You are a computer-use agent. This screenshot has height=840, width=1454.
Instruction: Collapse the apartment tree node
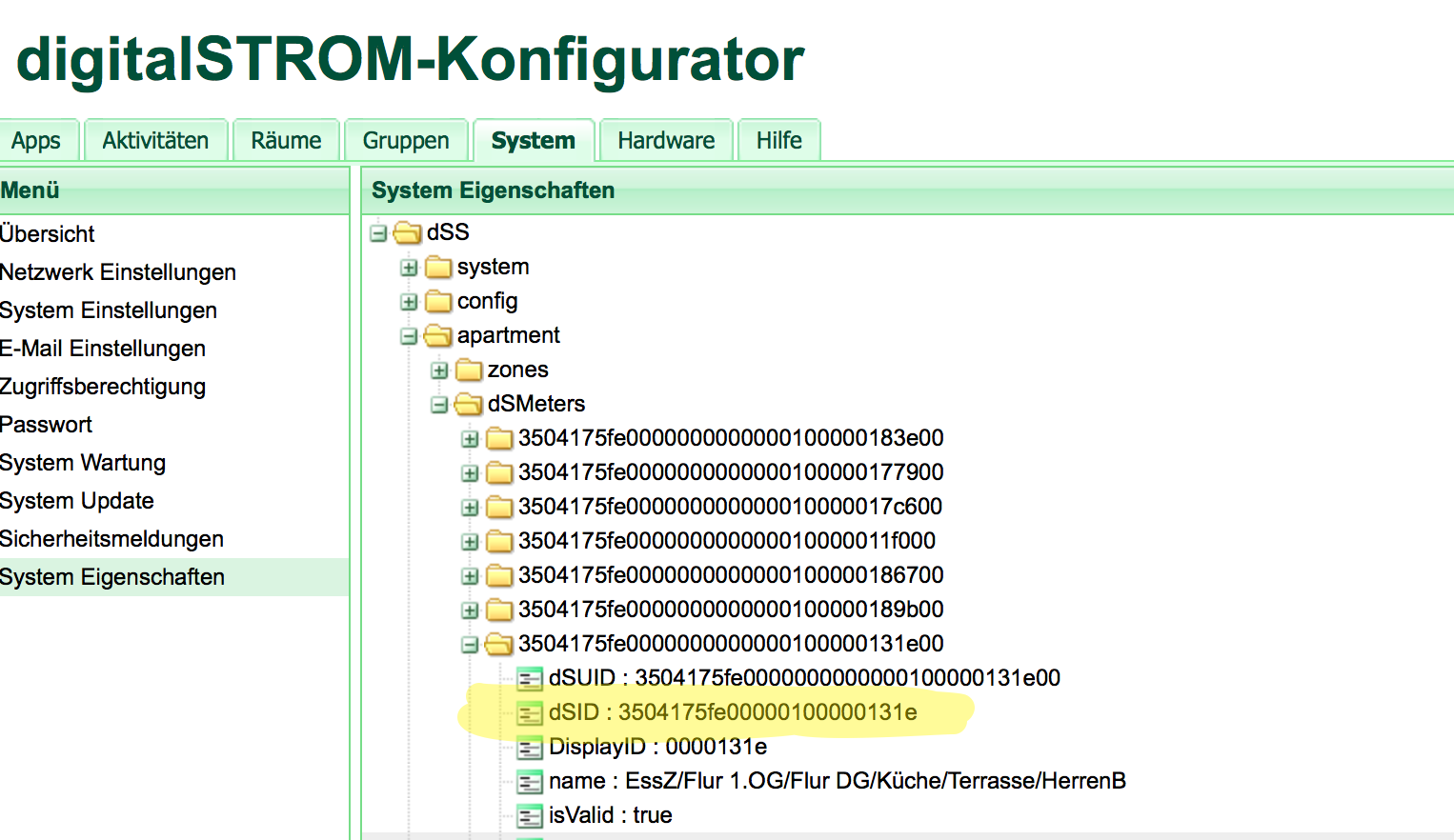tap(409, 336)
